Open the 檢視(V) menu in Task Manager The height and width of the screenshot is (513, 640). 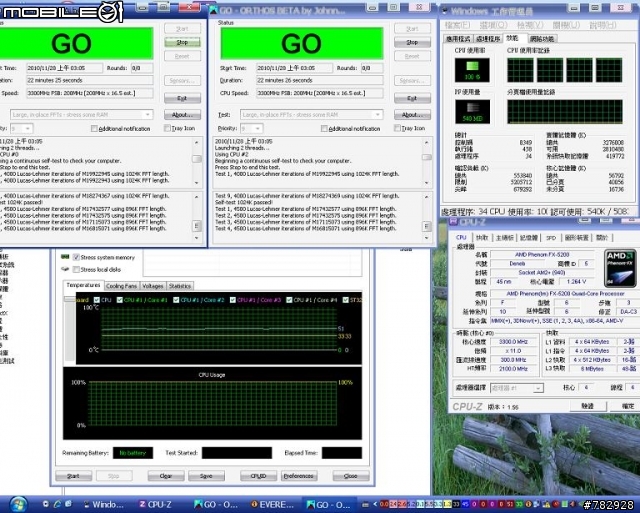tap(530, 25)
